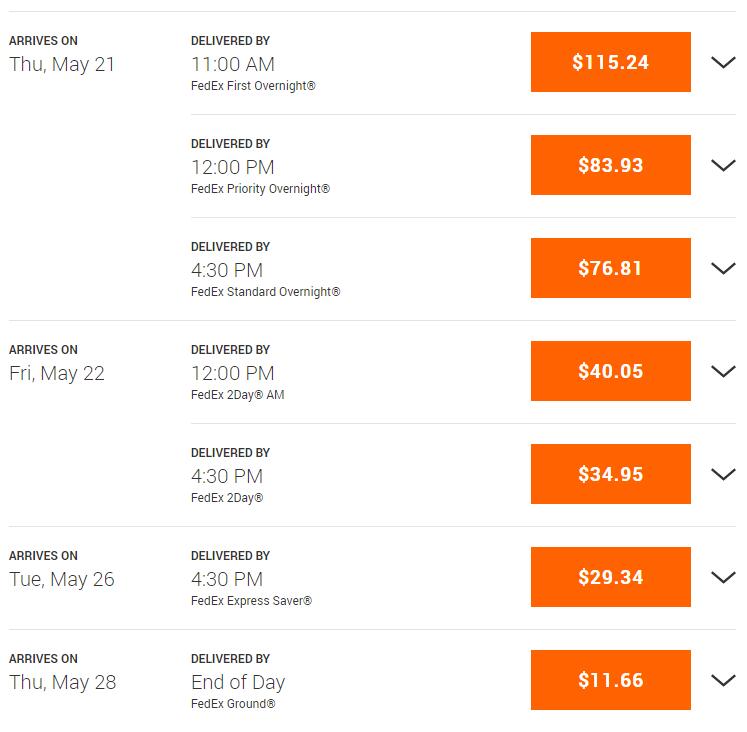Image resolution: width=747 pixels, height=732 pixels.
Task: Click the FedEx Ground service label
Action: coord(233,703)
